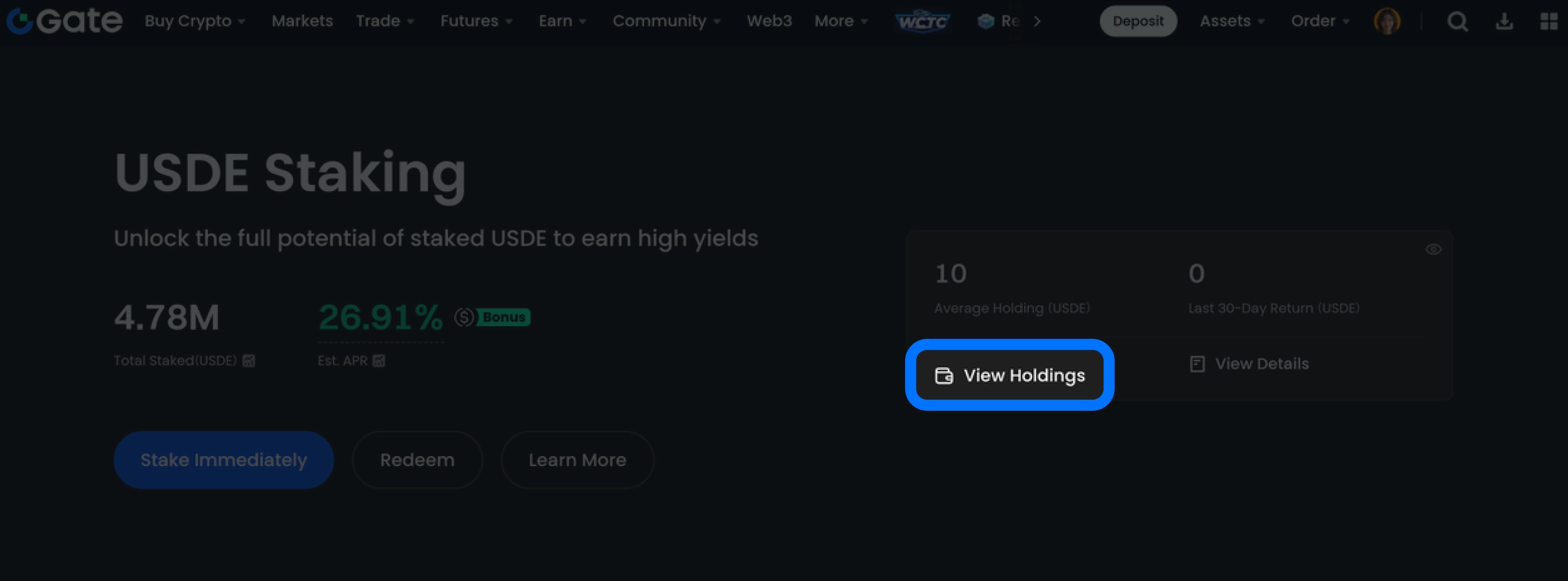The image size is (1568, 581).
Task: Click the WCTC banner icon
Action: tap(922, 22)
